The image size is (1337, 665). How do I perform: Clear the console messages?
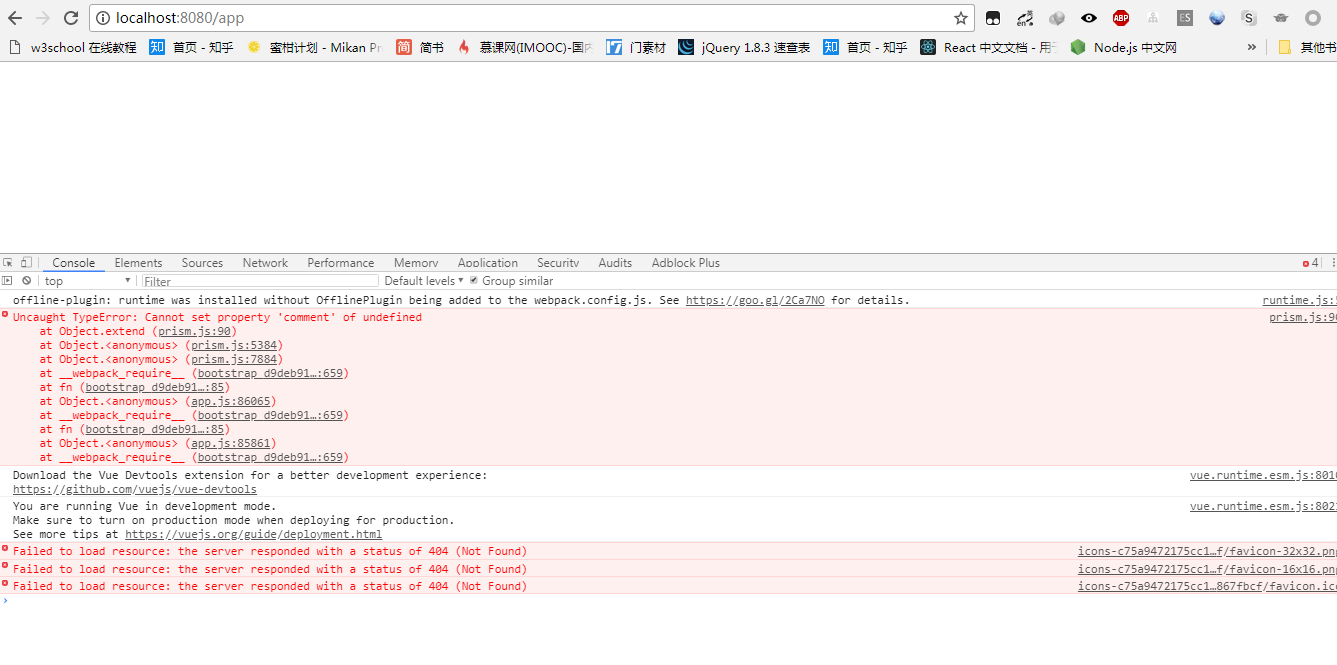pyautogui.click(x=26, y=280)
